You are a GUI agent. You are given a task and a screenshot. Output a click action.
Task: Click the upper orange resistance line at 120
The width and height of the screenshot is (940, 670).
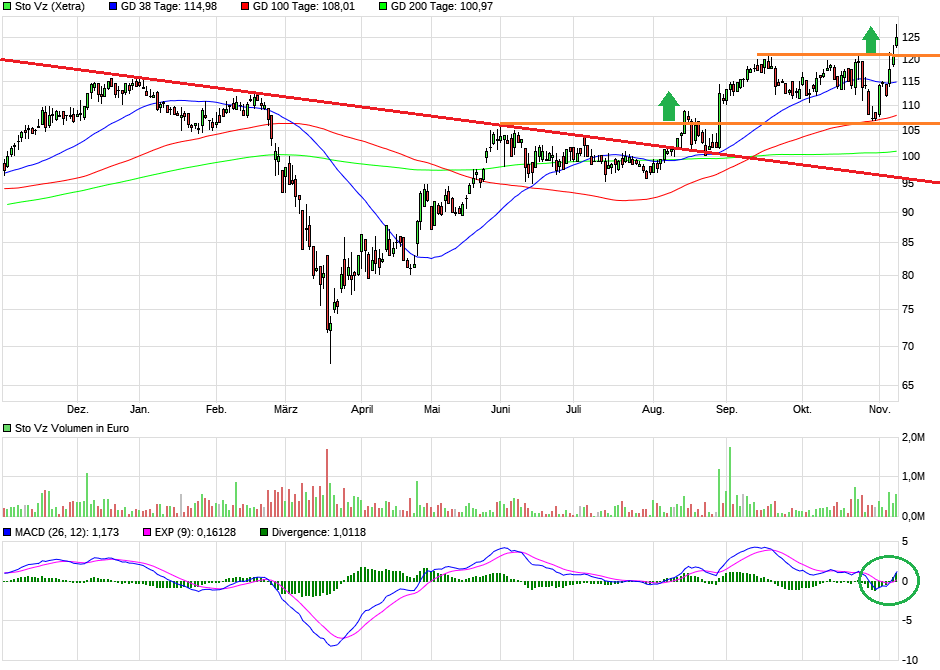[x=800, y=54]
